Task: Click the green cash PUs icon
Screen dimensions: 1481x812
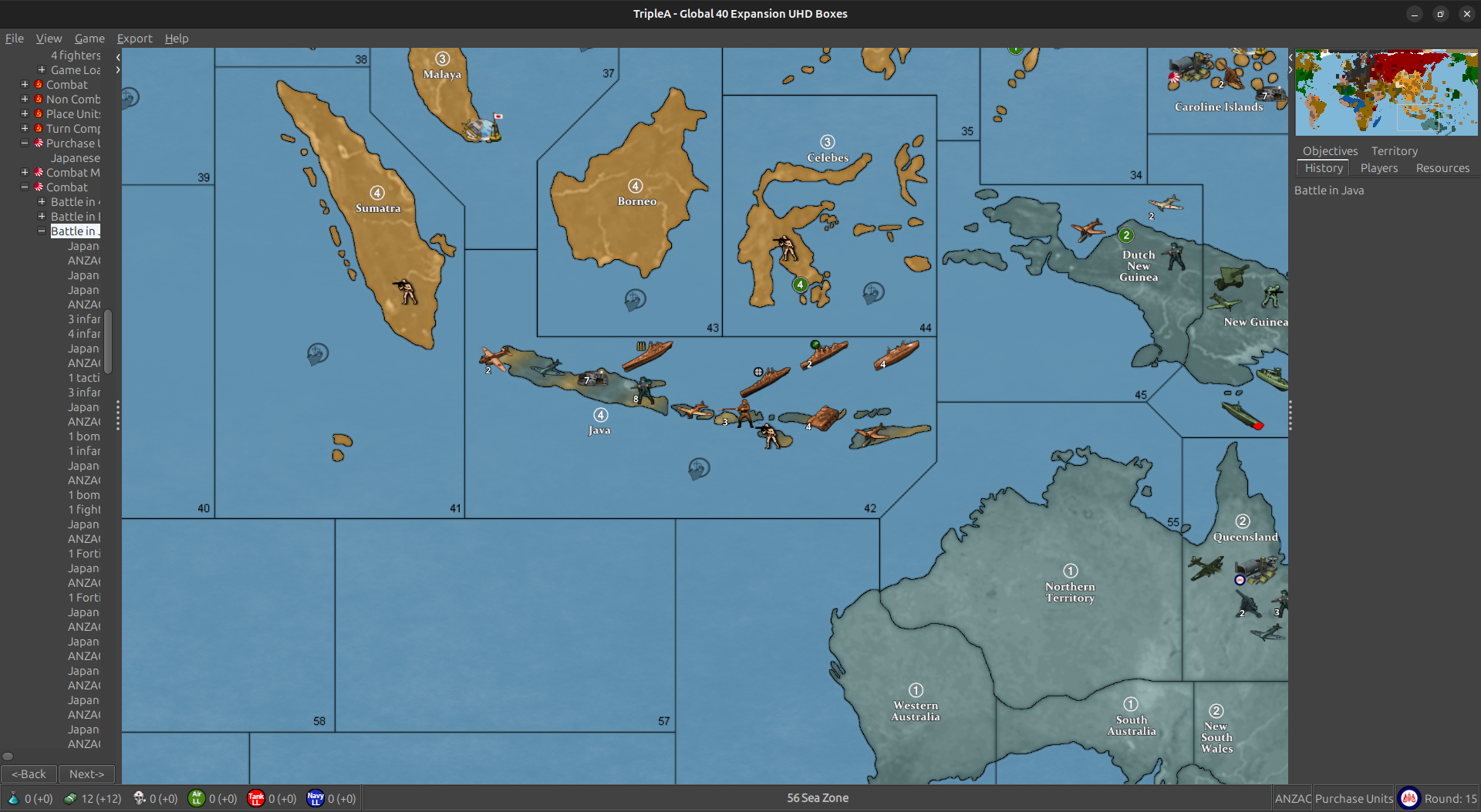Action: [x=70, y=798]
